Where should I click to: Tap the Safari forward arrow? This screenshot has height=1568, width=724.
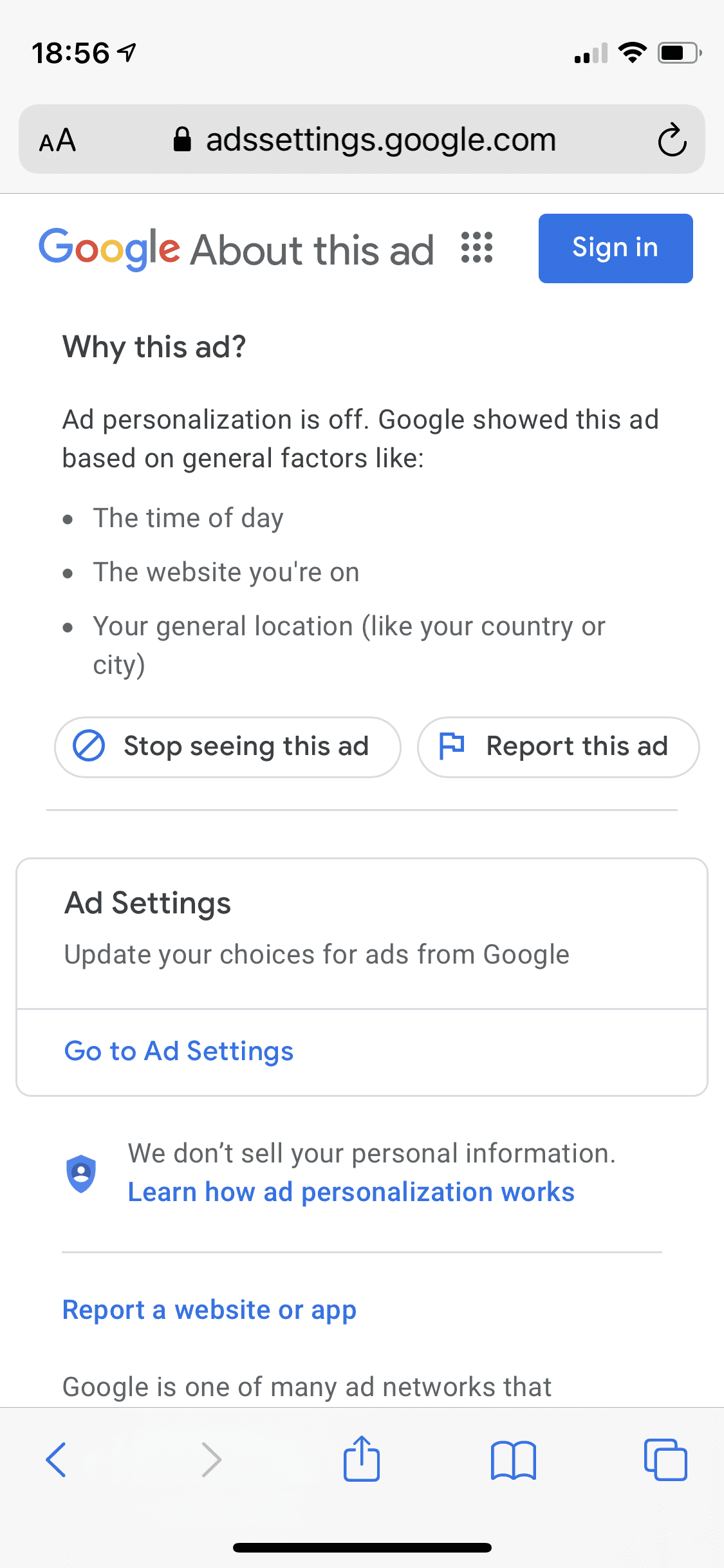(211, 1459)
